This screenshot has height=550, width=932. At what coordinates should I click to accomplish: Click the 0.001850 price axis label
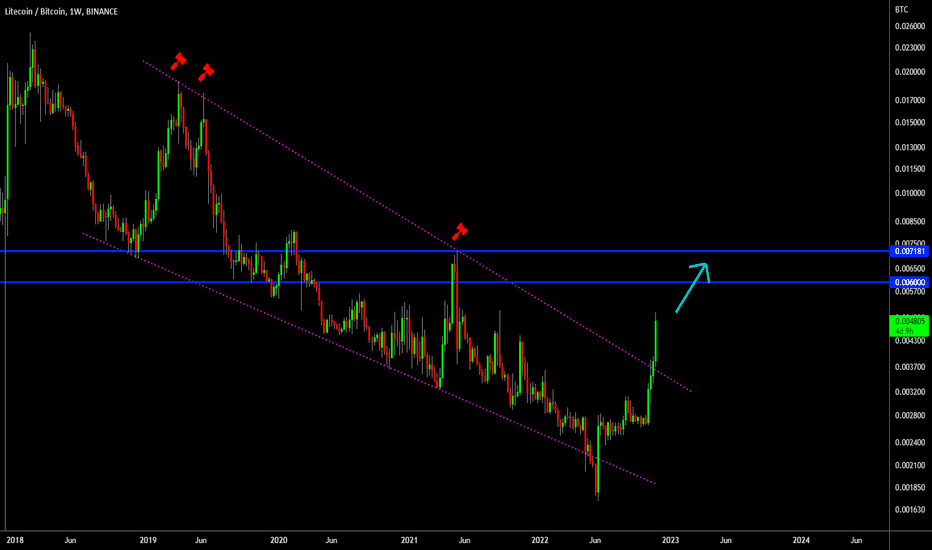(x=910, y=488)
